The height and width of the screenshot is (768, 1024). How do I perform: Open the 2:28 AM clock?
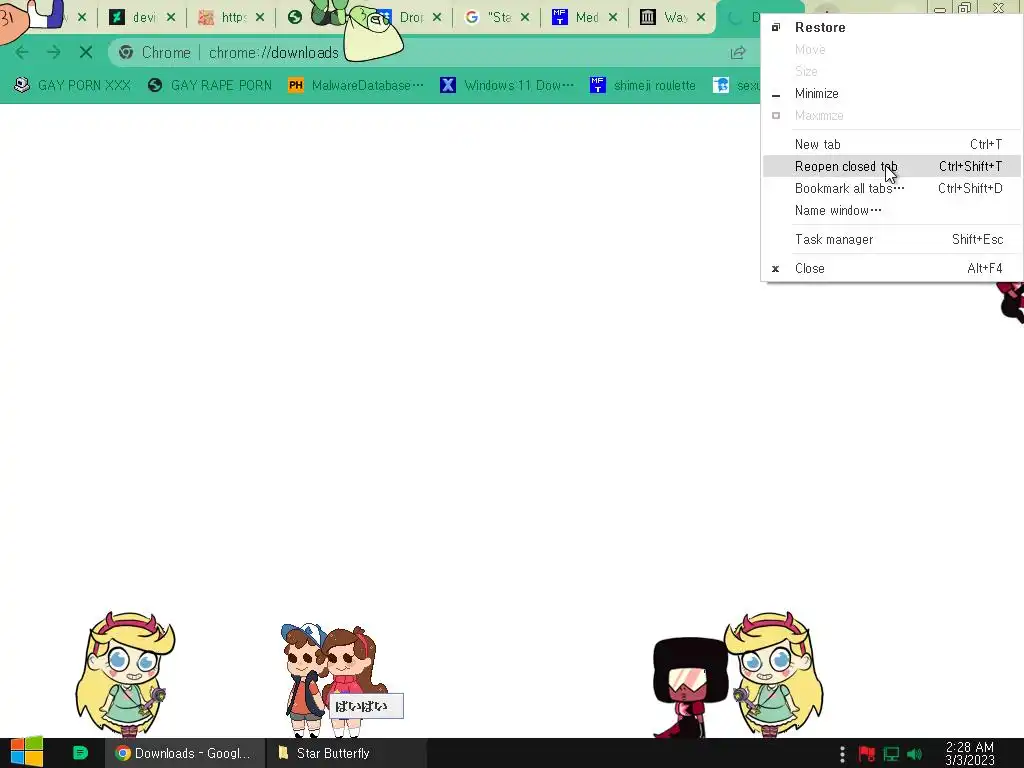[x=970, y=754]
